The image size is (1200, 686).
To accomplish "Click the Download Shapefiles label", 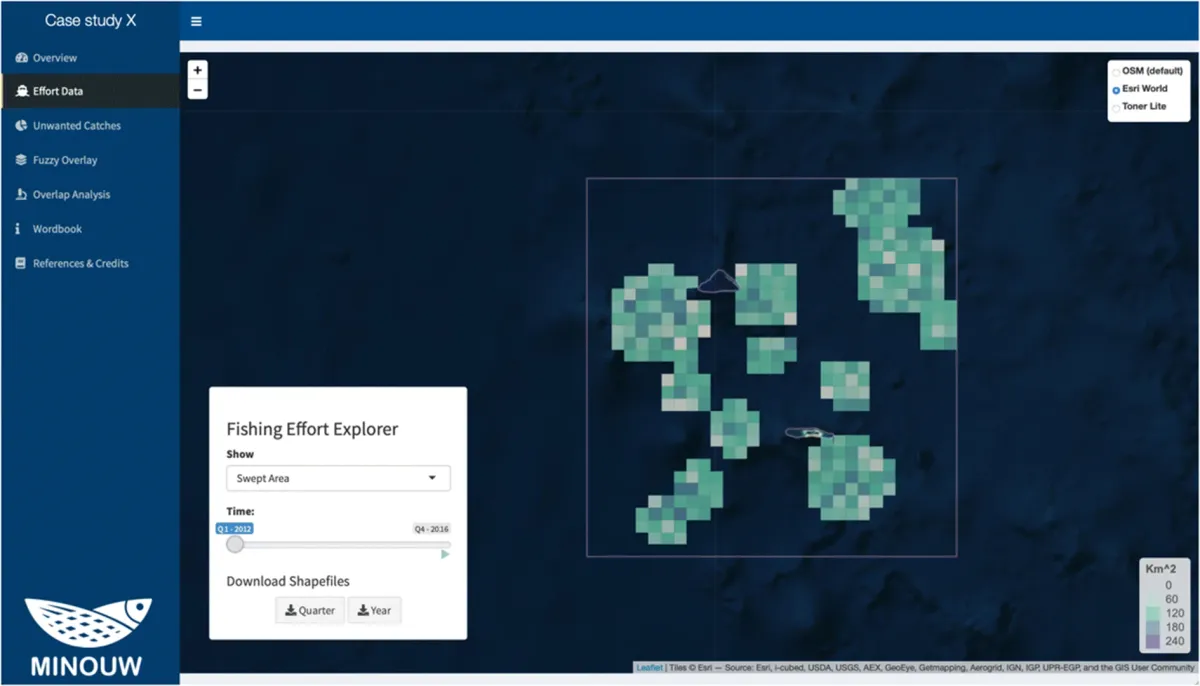I will coord(288,581).
